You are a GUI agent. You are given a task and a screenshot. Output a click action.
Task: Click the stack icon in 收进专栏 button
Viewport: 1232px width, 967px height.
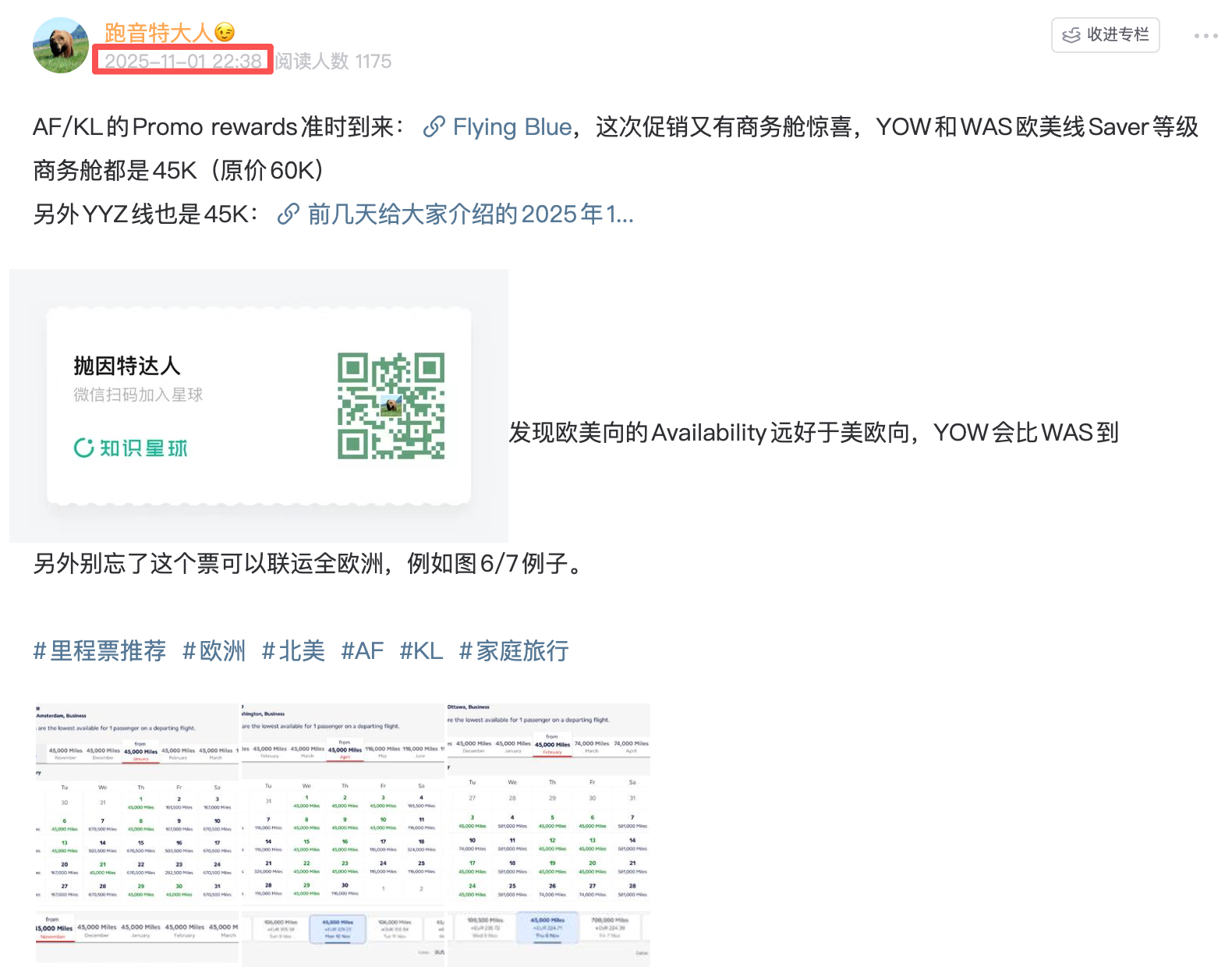(x=1071, y=35)
